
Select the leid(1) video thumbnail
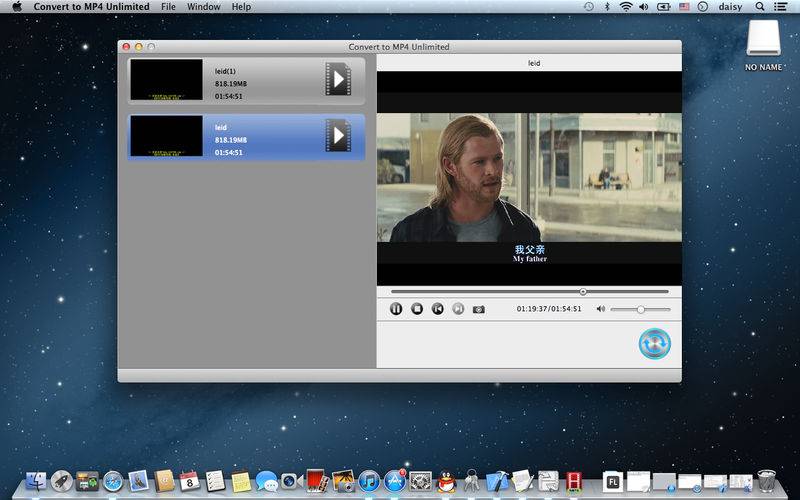166,80
